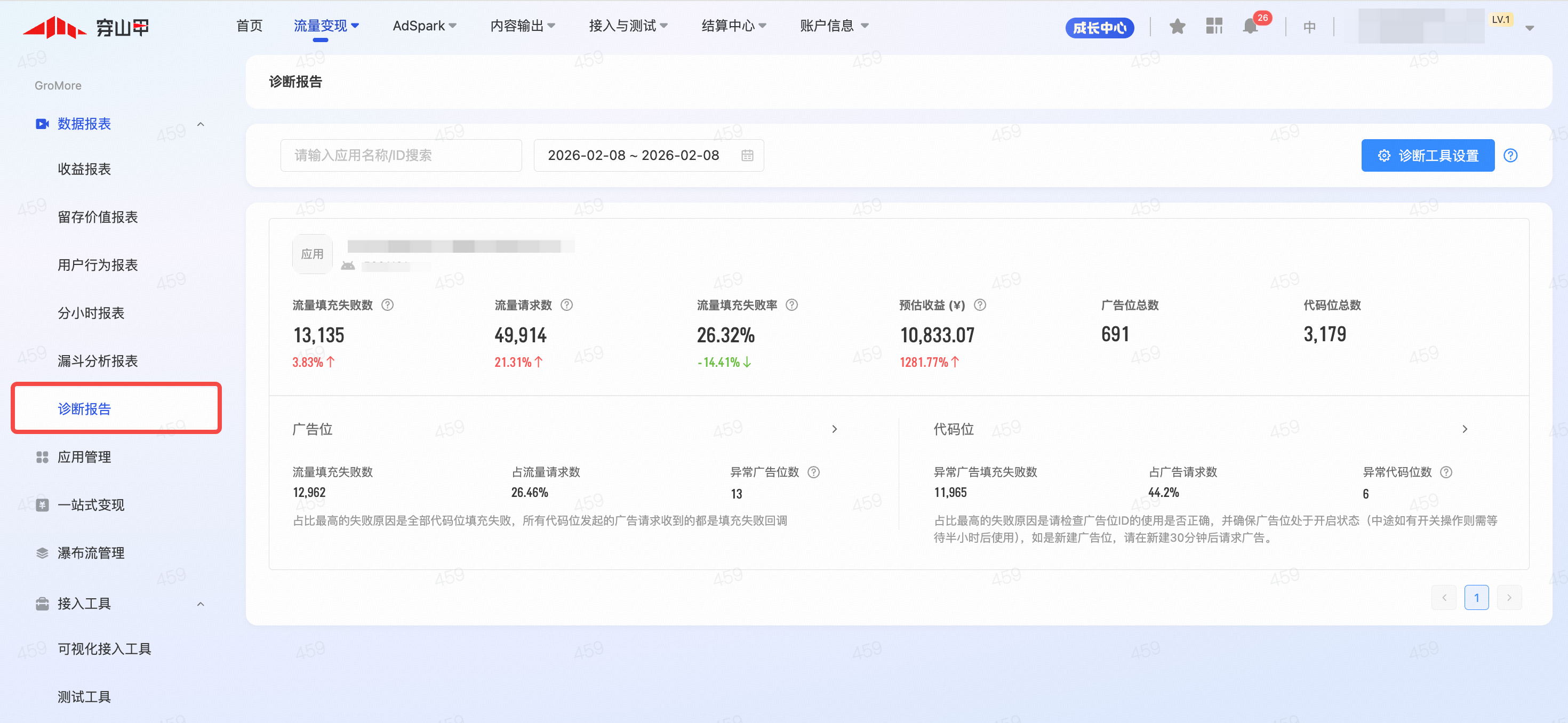This screenshot has height=723, width=1568.
Task: Open the grid apps icon
Action: tap(1214, 26)
